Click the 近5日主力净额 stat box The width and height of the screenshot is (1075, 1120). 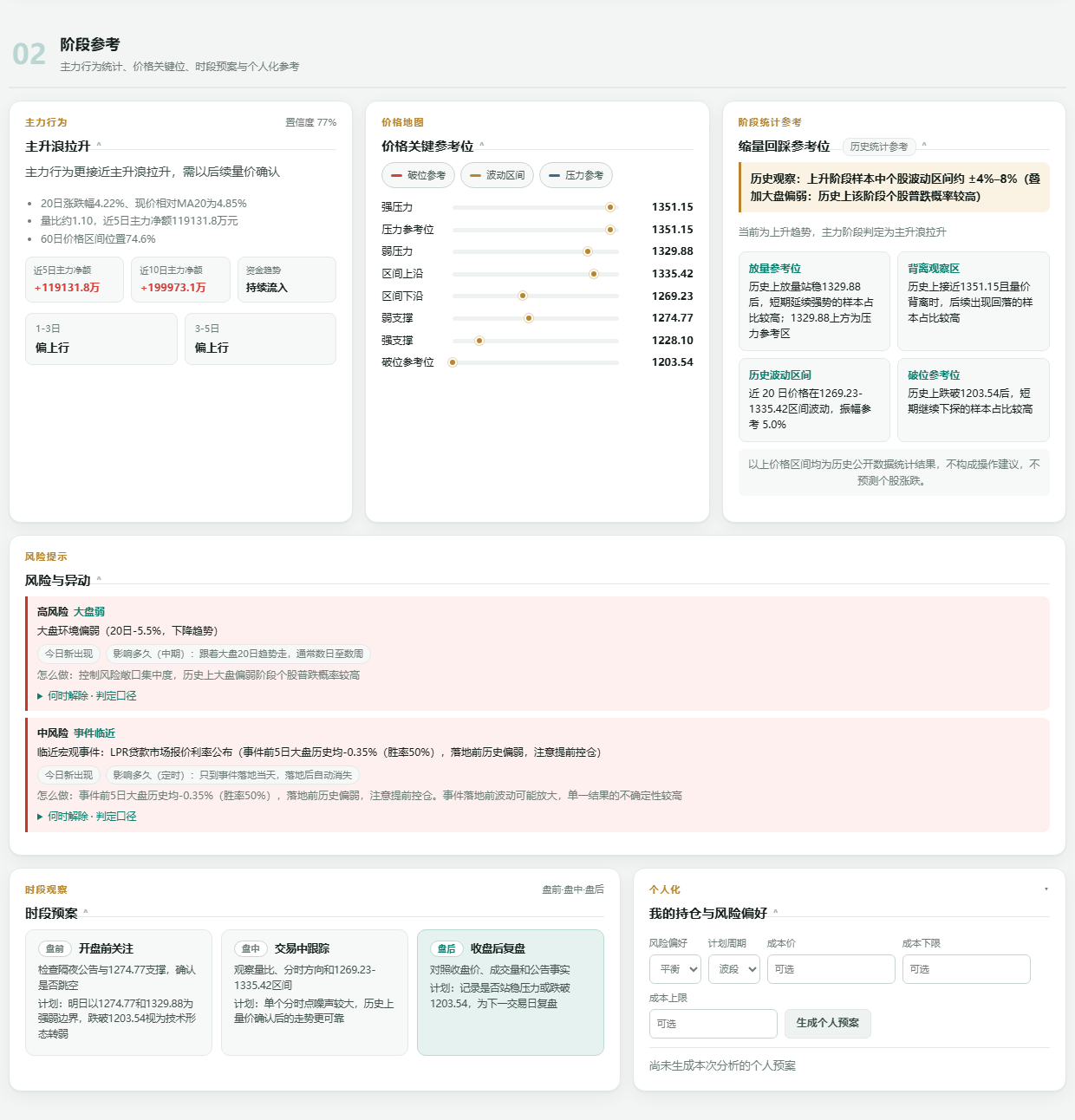tap(75, 279)
